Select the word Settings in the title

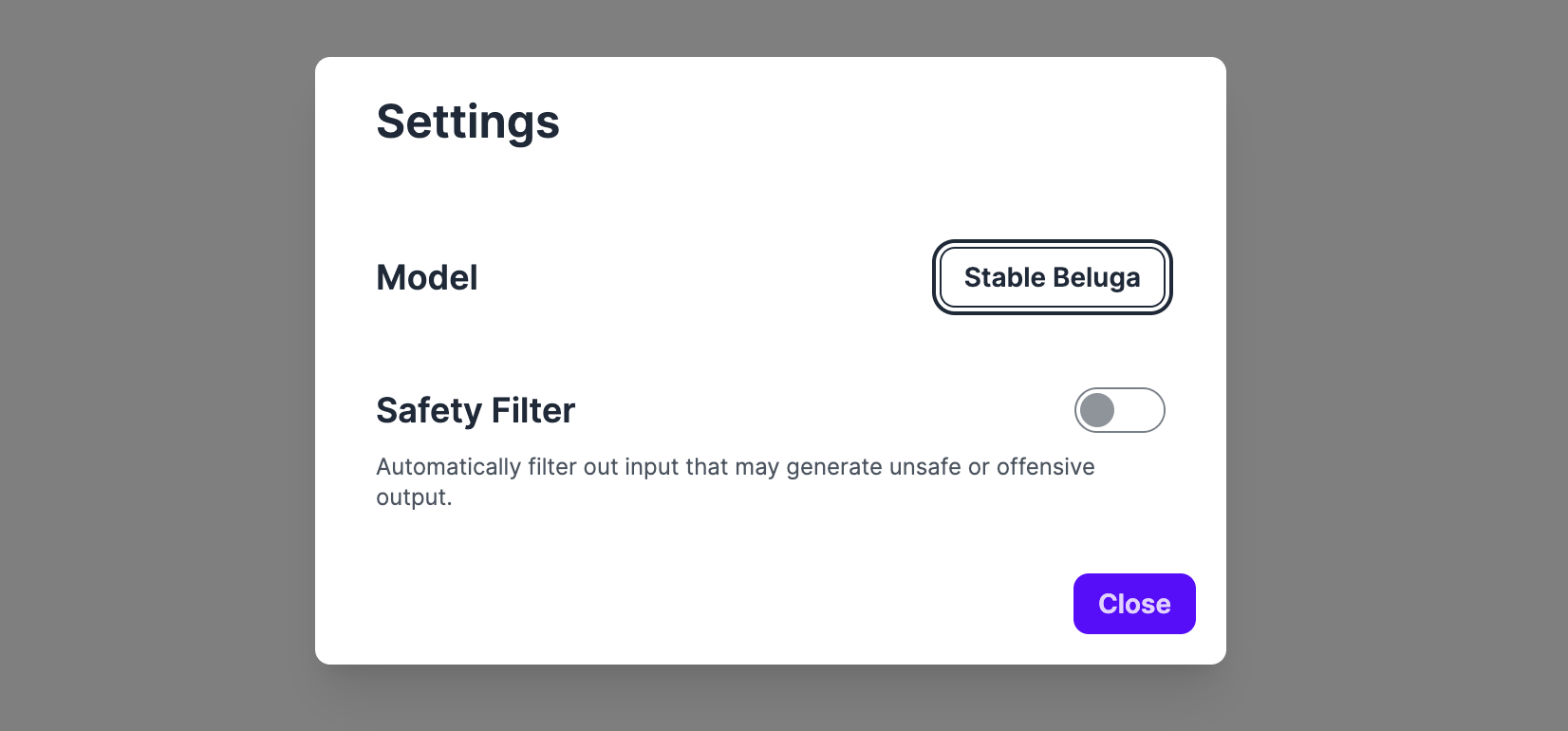[x=468, y=122]
